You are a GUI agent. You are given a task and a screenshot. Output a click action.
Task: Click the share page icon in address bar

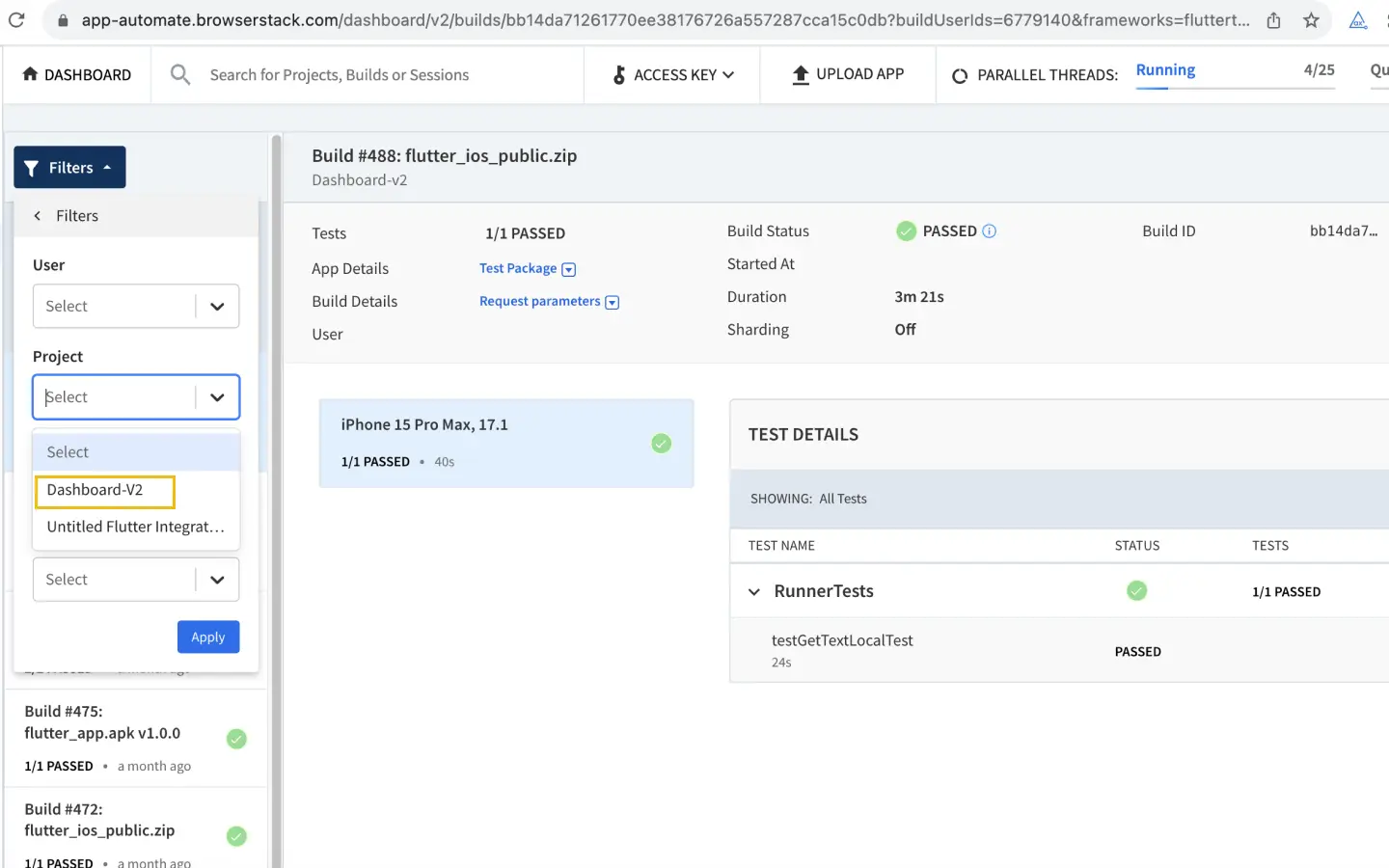coord(1273,20)
